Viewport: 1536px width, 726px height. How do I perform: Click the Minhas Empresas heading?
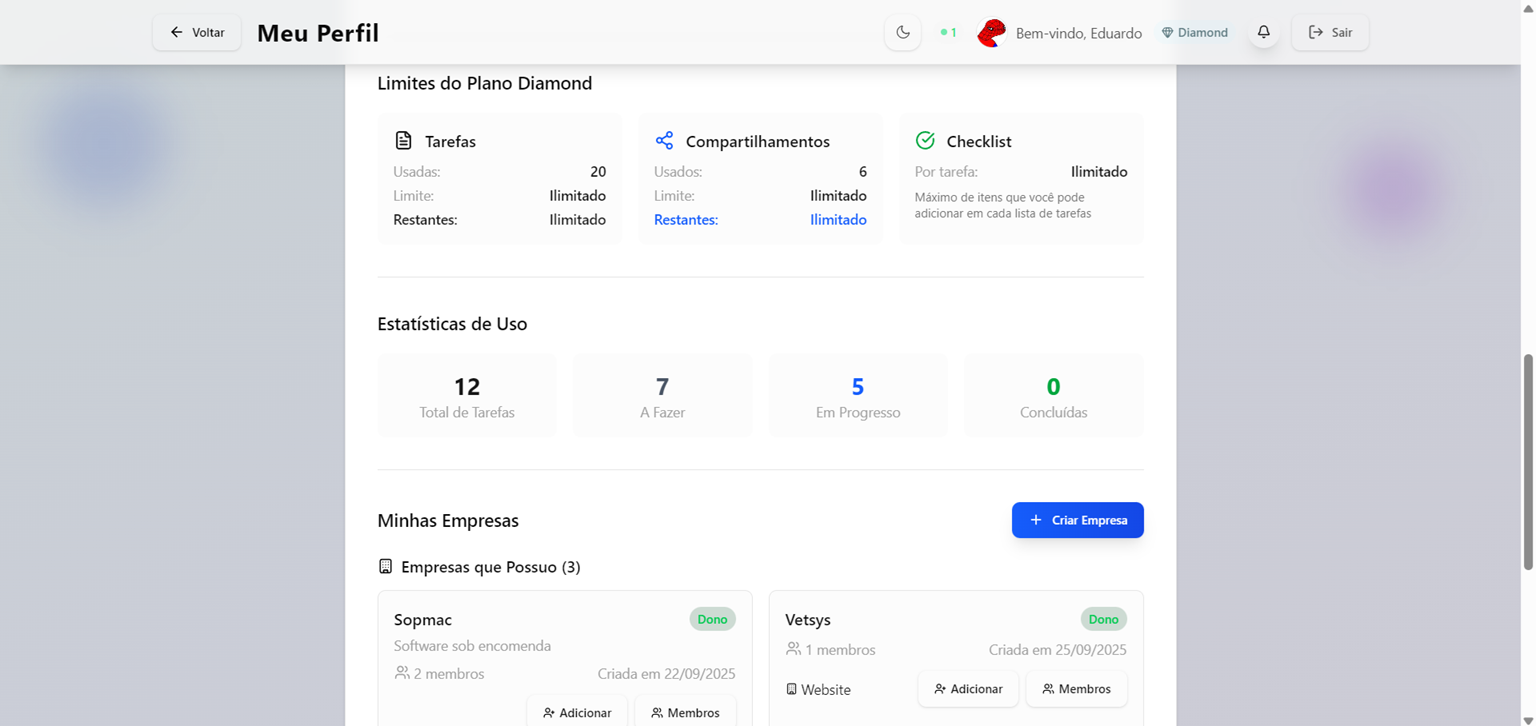[x=448, y=521]
